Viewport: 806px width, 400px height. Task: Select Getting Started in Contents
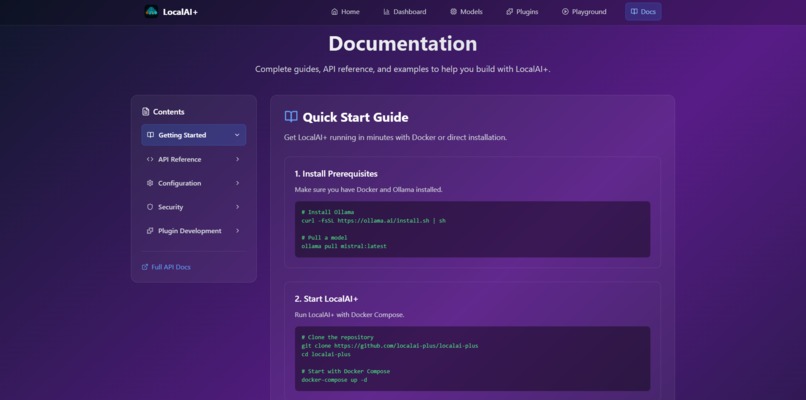tap(194, 135)
